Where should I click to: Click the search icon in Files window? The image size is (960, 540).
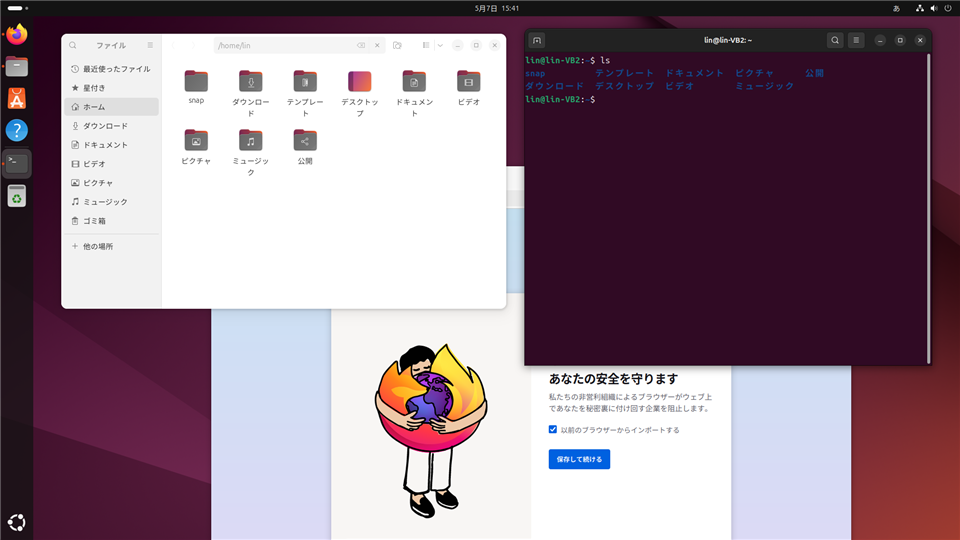(x=73, y=45)
